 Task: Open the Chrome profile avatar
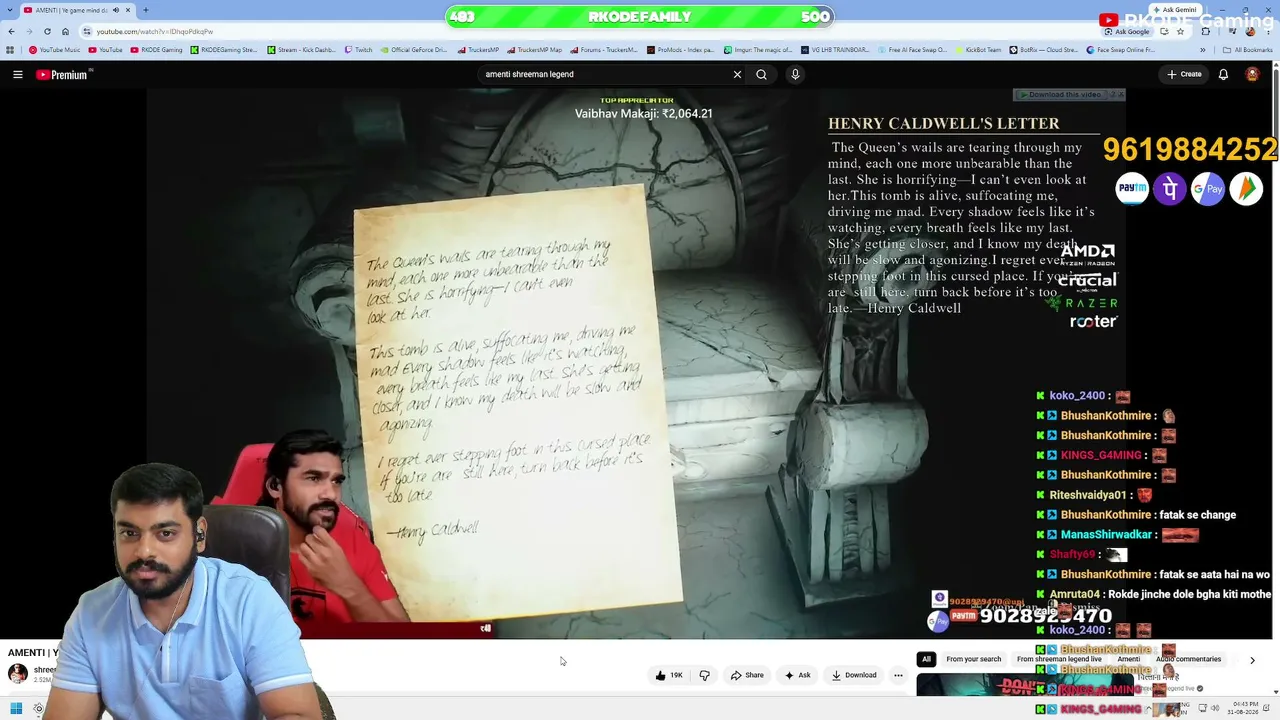pyautogui.click(x=1251, y=31)
